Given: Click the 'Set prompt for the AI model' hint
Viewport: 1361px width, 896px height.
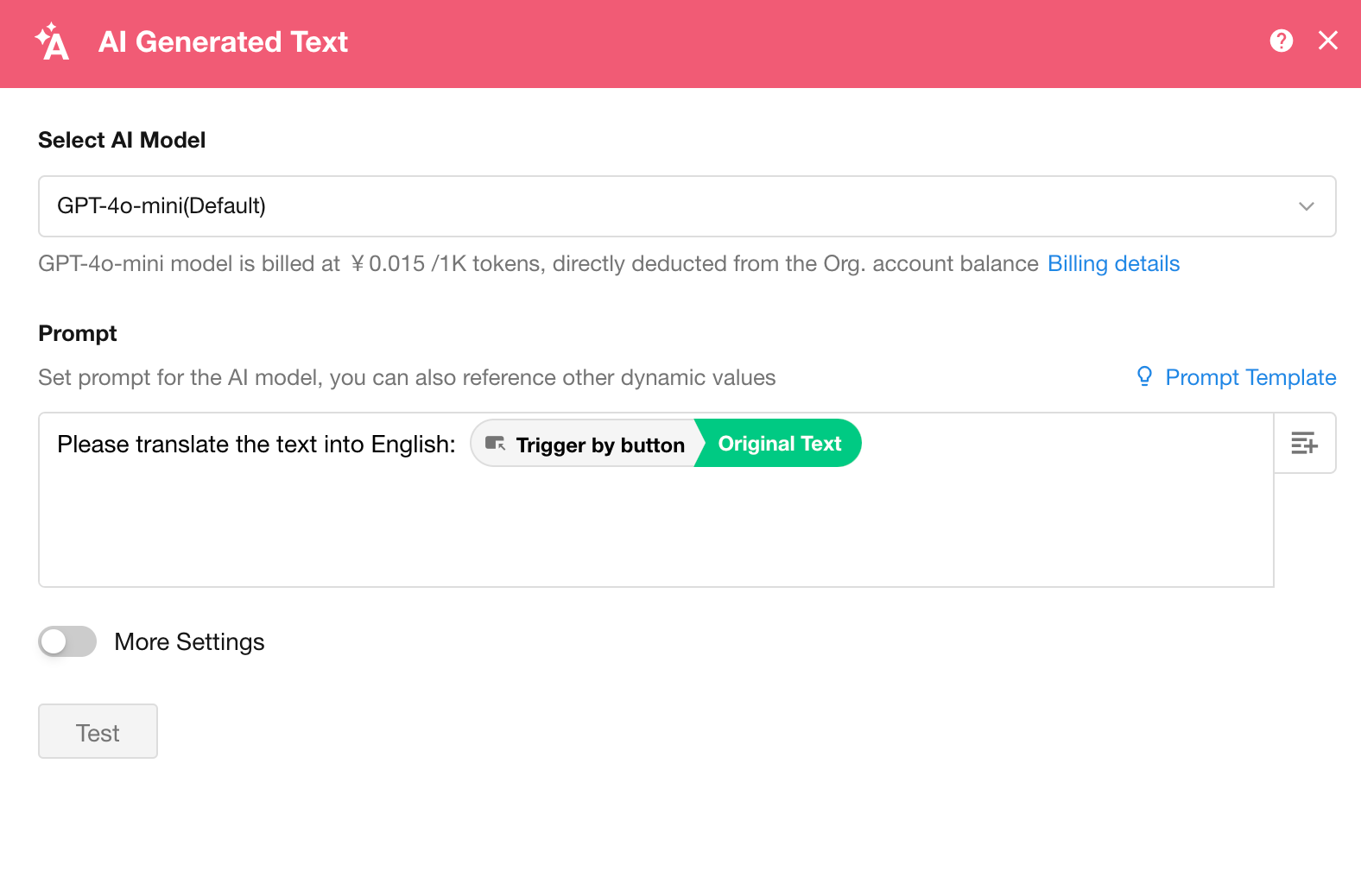Looking at the screenshot, I should click(407, 377).
